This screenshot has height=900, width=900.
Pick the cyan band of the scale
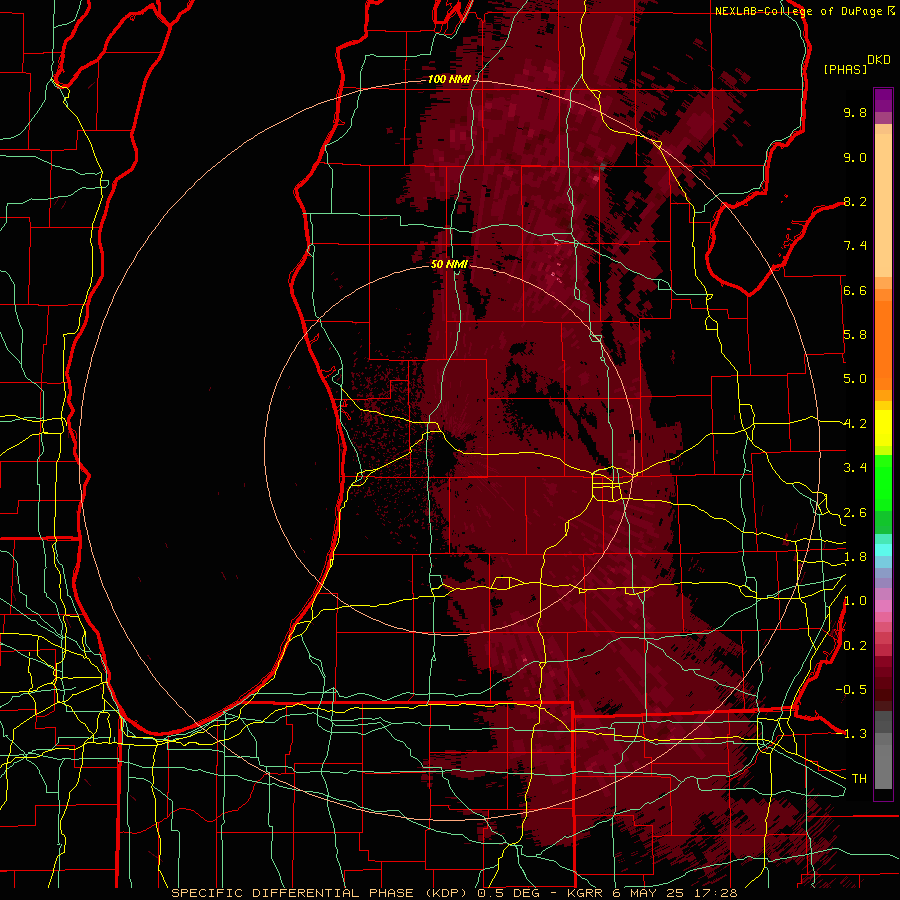883,550
